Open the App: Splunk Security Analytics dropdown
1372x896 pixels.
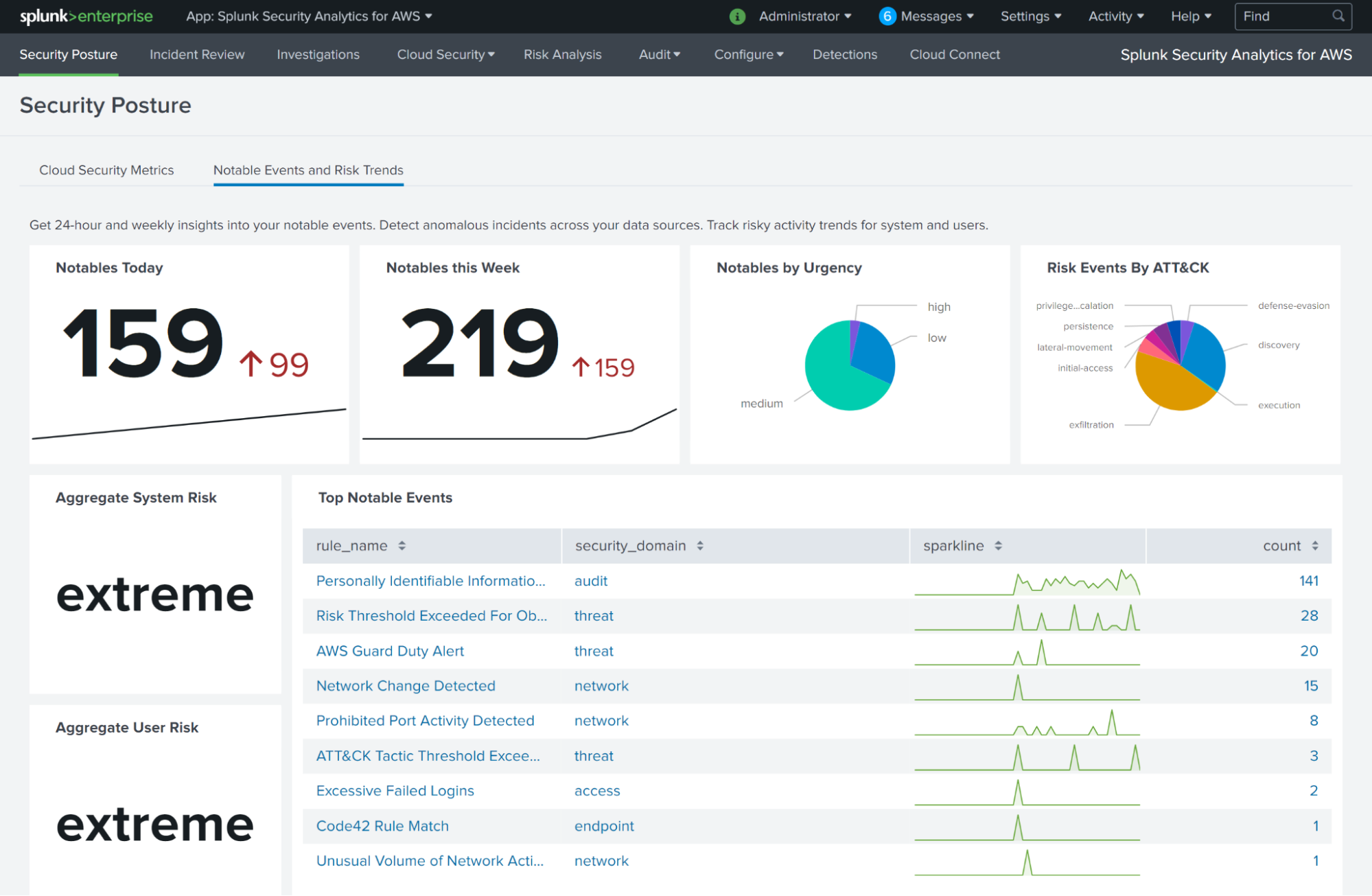[309, 16]
